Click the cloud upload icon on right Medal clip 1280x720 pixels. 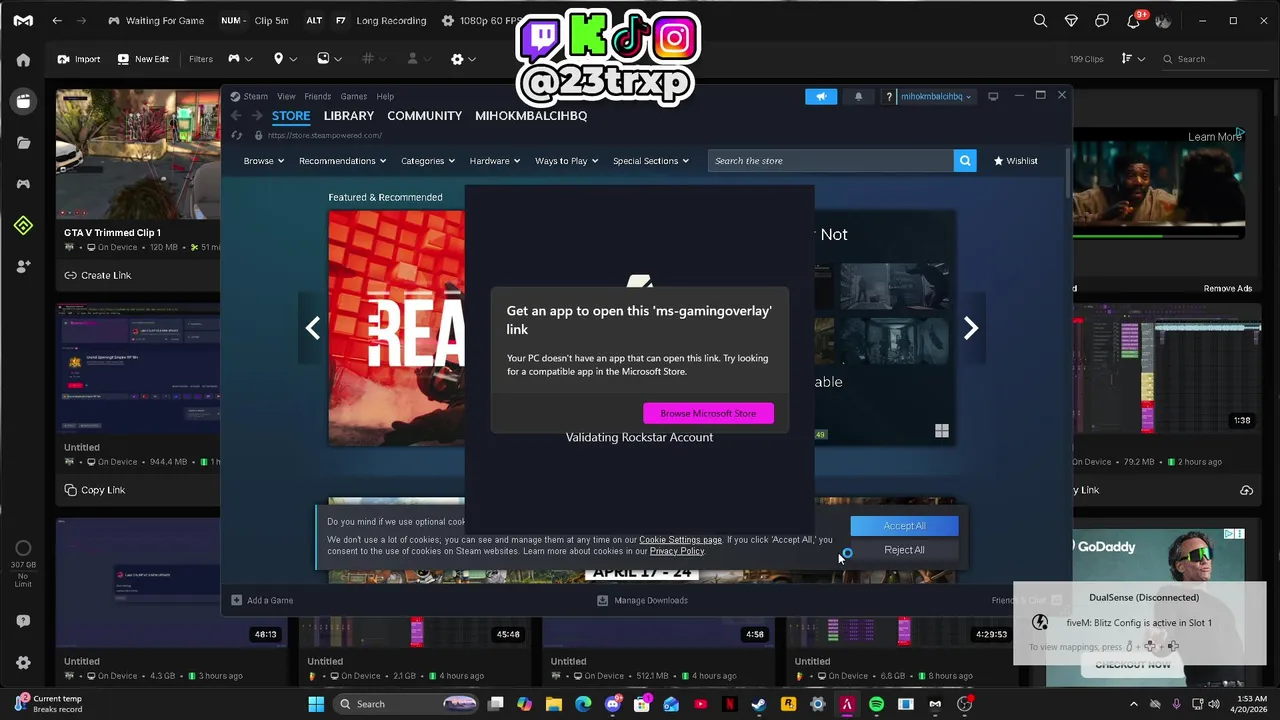1246,490
